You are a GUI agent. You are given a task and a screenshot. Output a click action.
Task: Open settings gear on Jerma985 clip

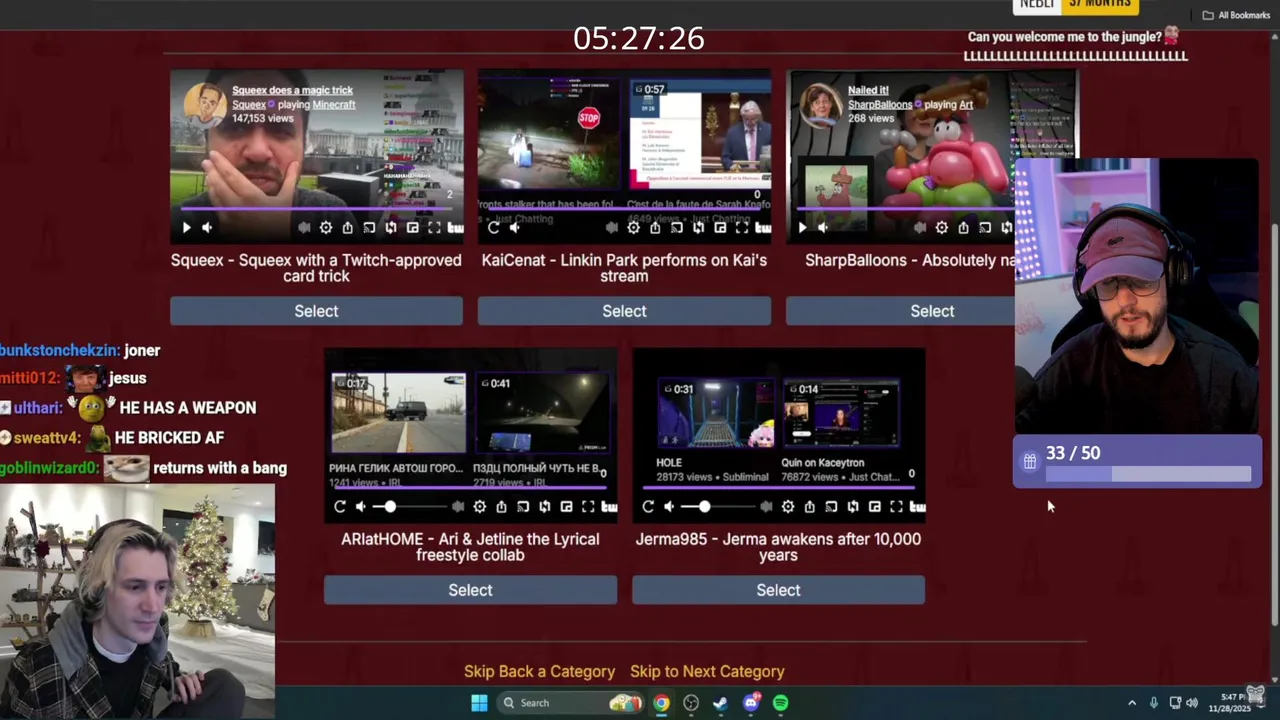[x=788, y=507]
